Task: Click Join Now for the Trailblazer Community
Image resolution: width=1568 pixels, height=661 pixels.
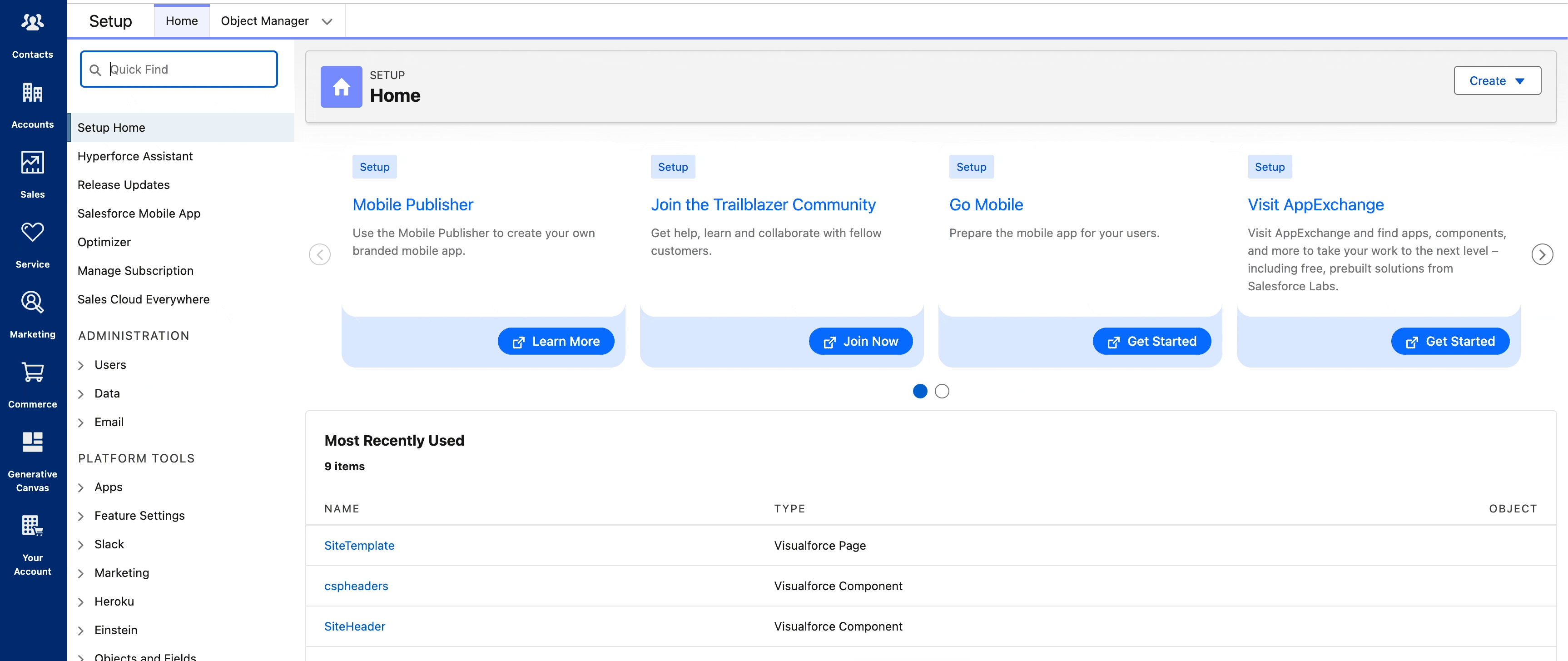Action: 860,341
